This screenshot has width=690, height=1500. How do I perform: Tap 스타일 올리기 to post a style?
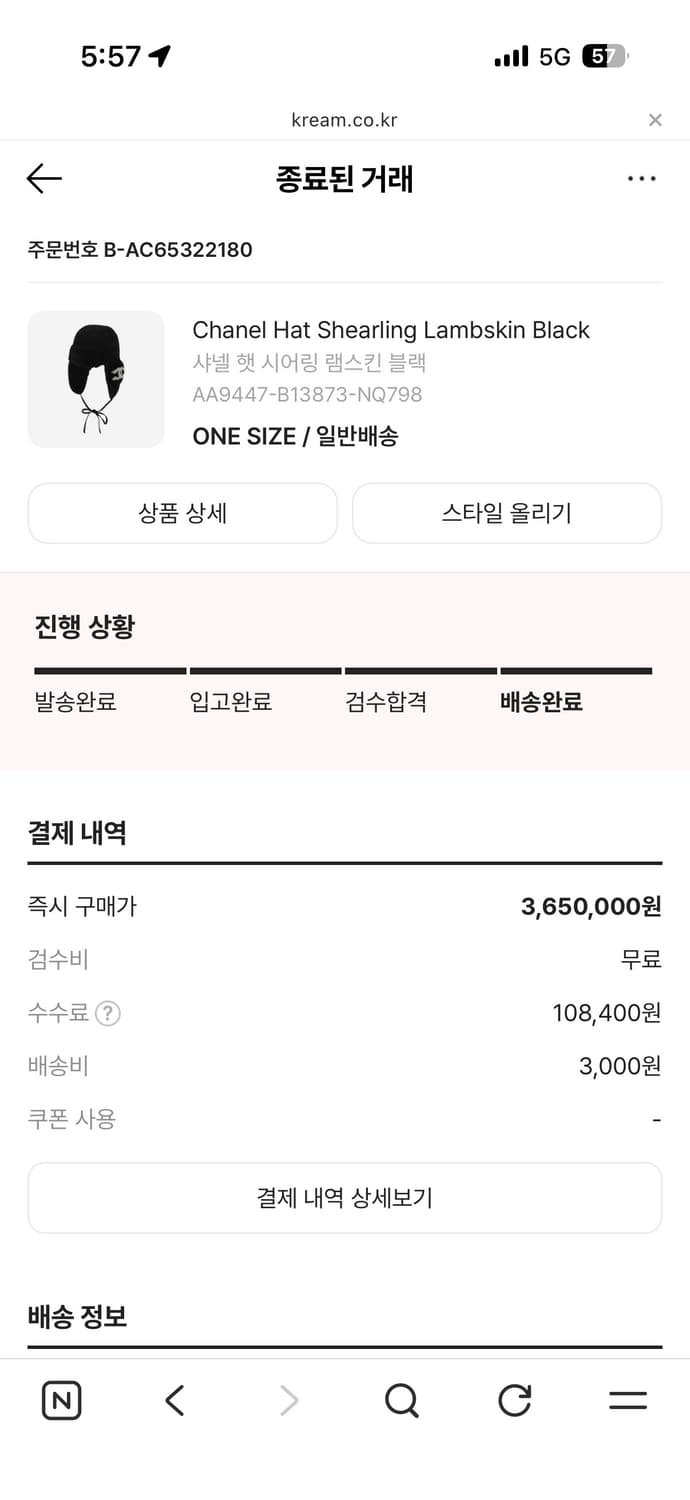(x=506, y=513)
